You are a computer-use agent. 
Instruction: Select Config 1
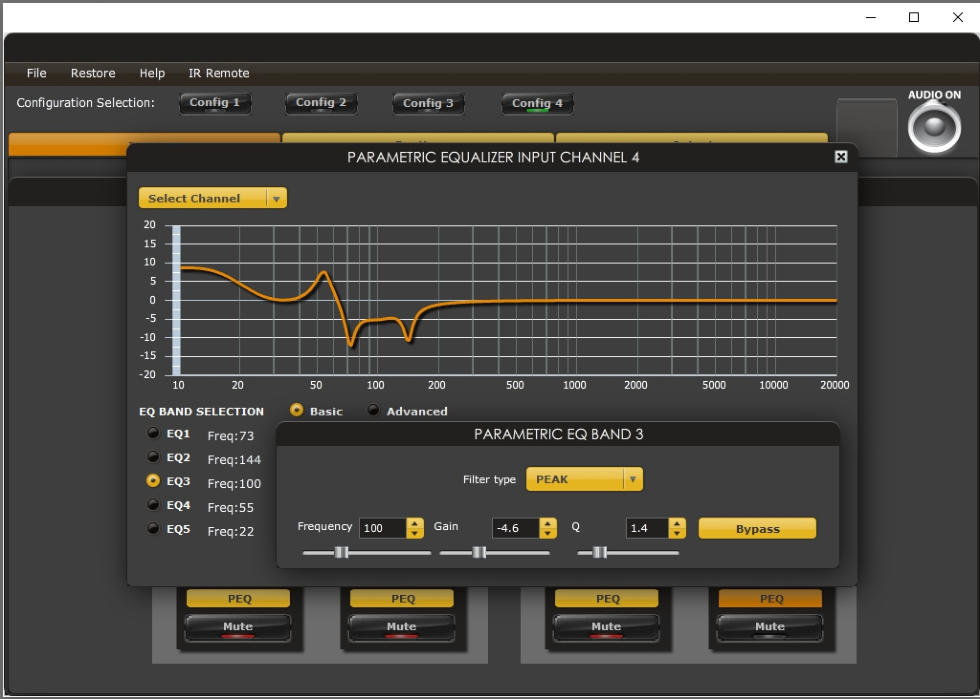tap(215, 103)
